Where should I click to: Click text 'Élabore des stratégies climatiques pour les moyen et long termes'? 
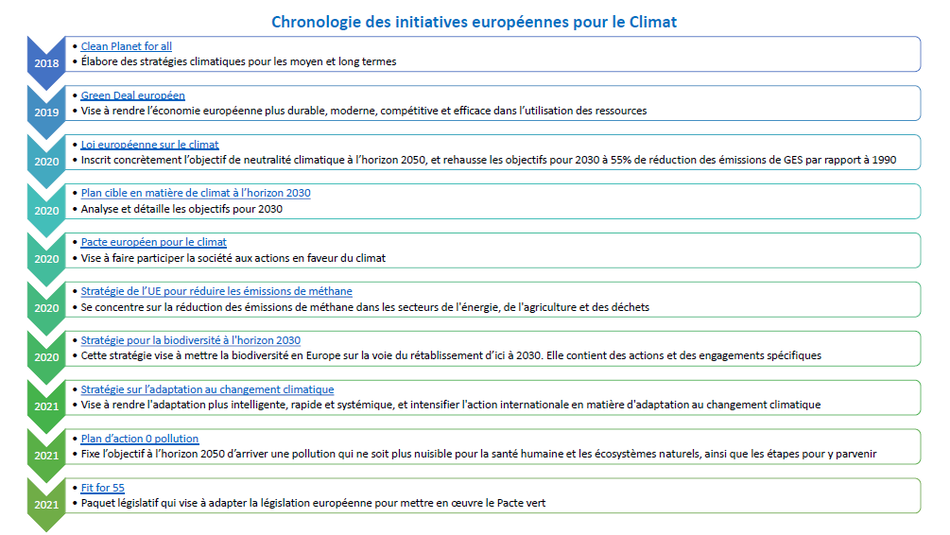239,61
